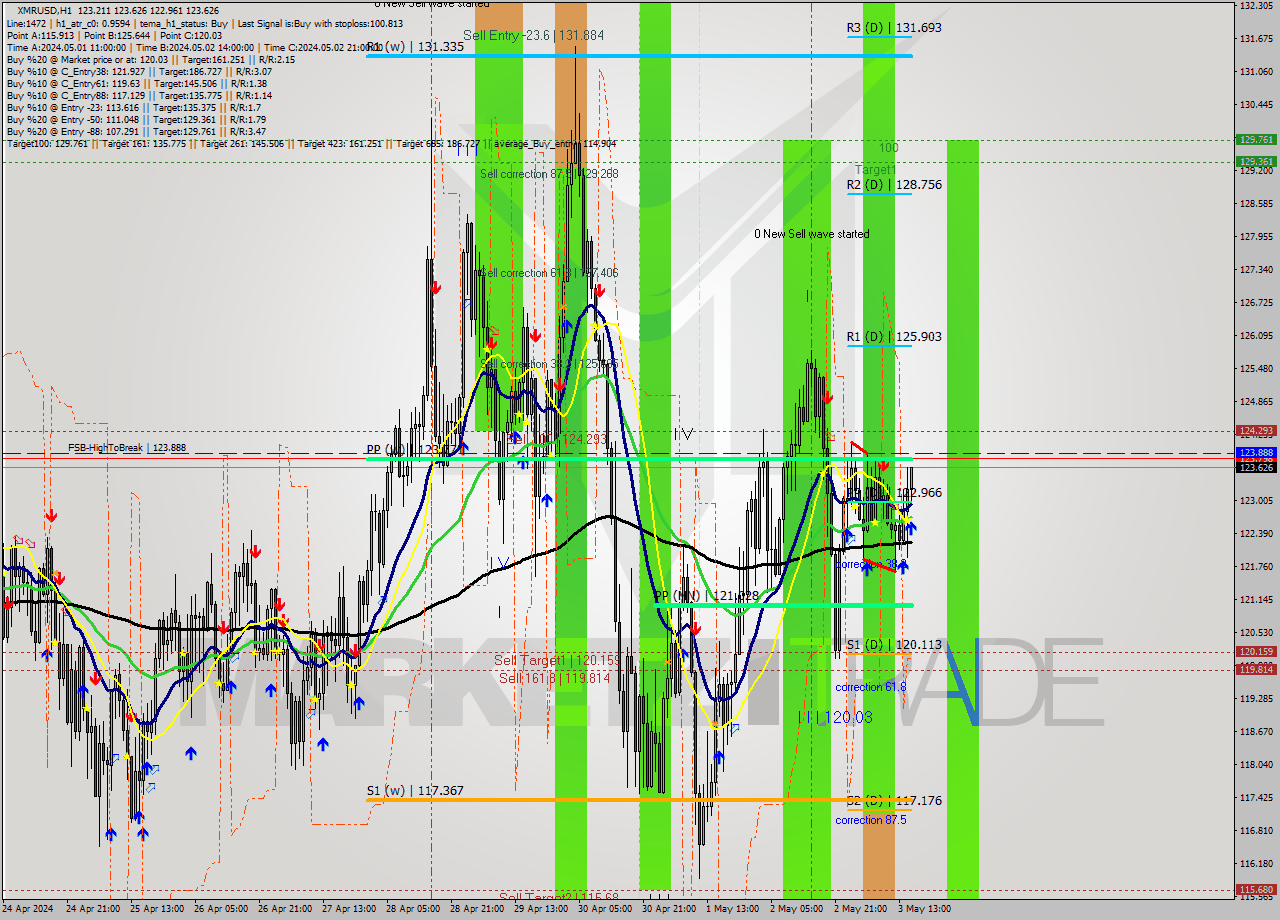Click the red 124.293 price tag on axis
1280x920 pixels.
1256,431
